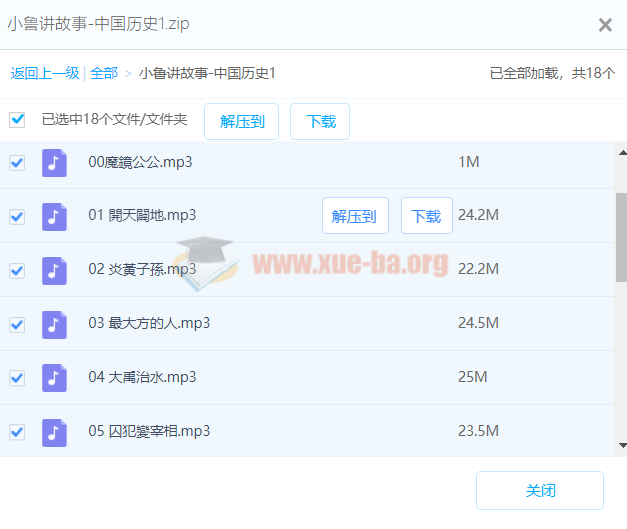Image resolution: width=627 pixels, height=529 pixels.
Task: Close the zip preview dialog with X
Action: 605,25
